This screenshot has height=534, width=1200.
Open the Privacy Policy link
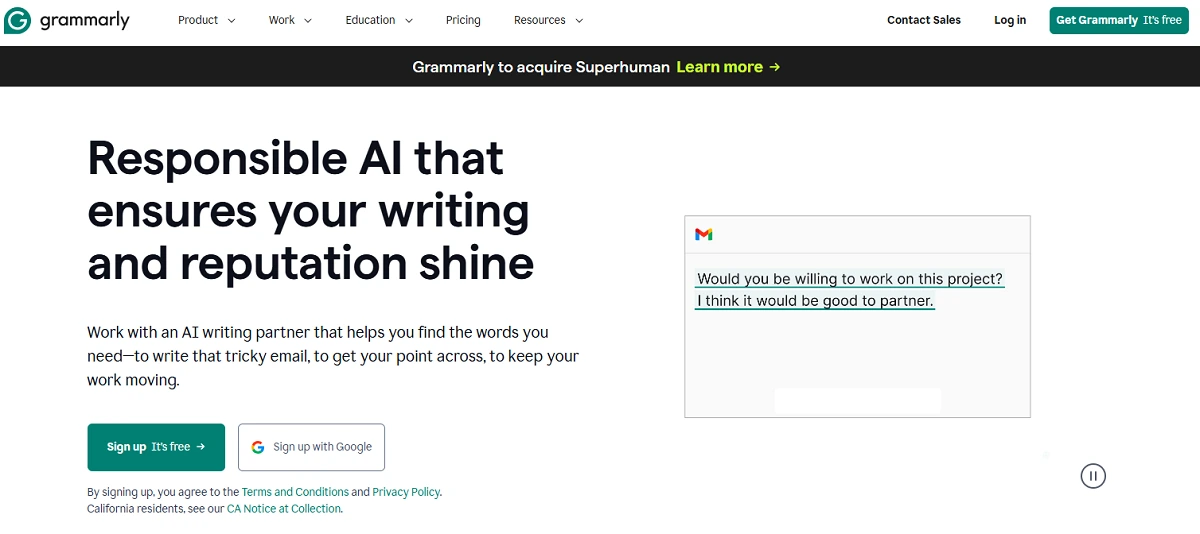pyautogui.click(x=406, y=492)
